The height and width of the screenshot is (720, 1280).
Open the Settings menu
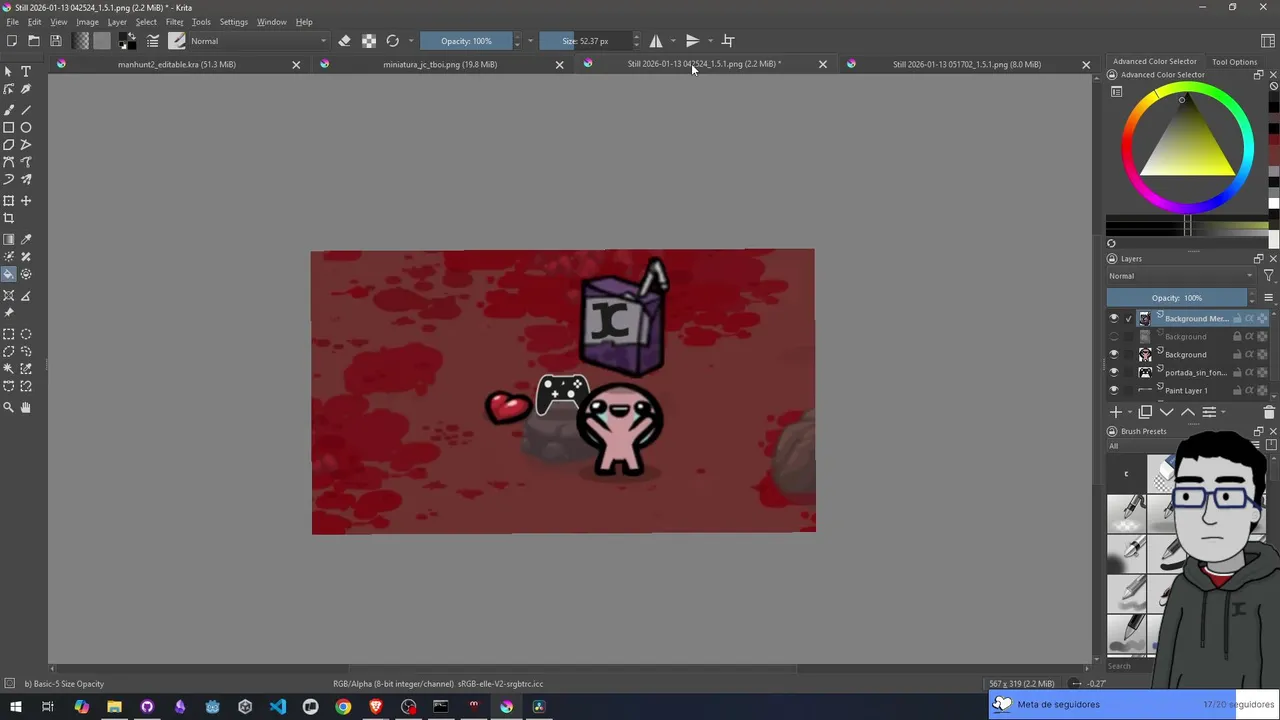coord(233,22)
